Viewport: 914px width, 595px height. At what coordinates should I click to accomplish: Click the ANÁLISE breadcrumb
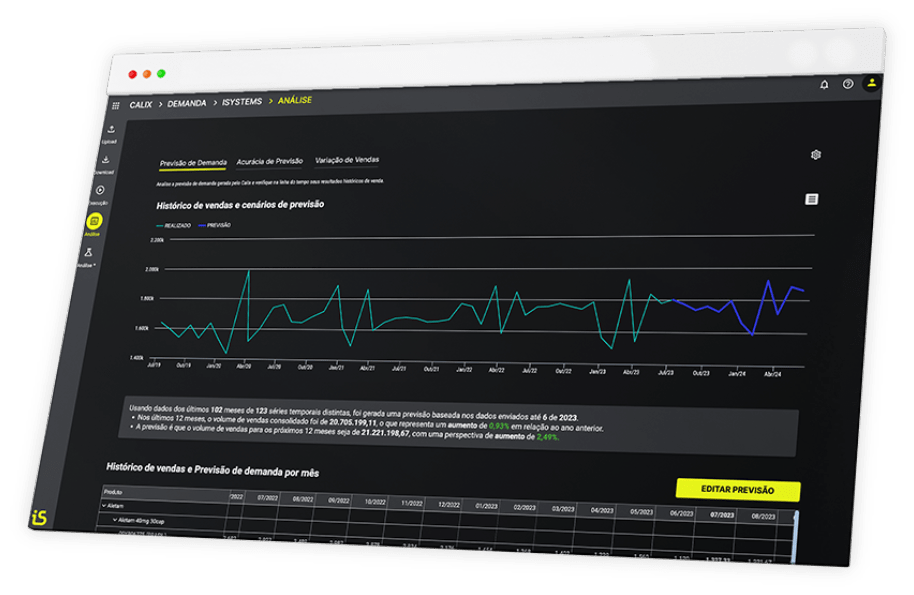pos(295,100)
